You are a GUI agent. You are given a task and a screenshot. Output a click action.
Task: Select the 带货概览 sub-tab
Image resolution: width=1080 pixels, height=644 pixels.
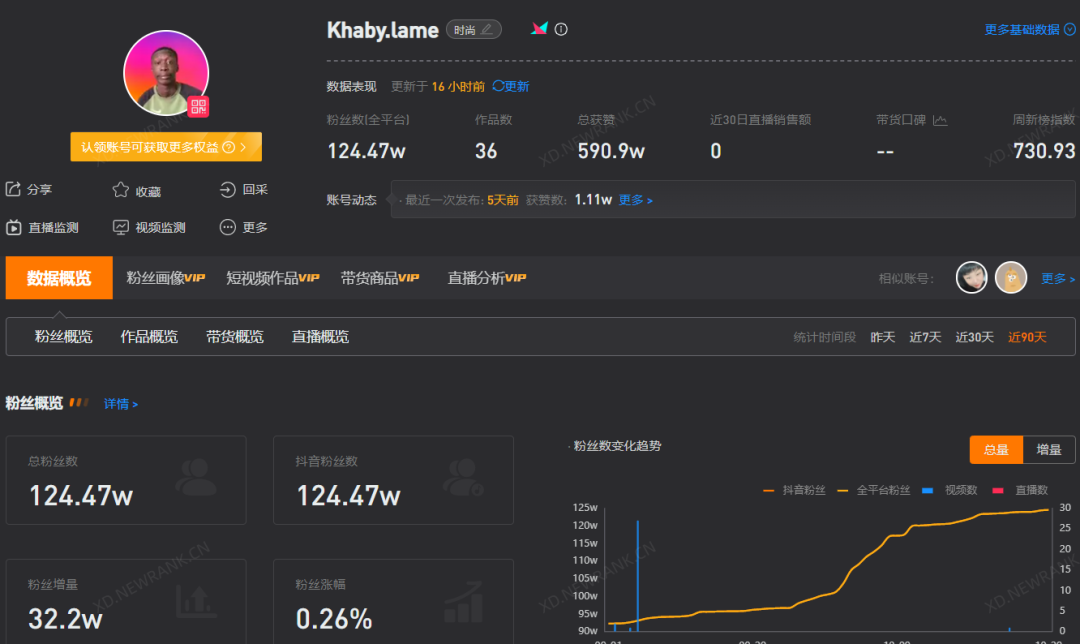pyautogui.click(x=235, y=336)
